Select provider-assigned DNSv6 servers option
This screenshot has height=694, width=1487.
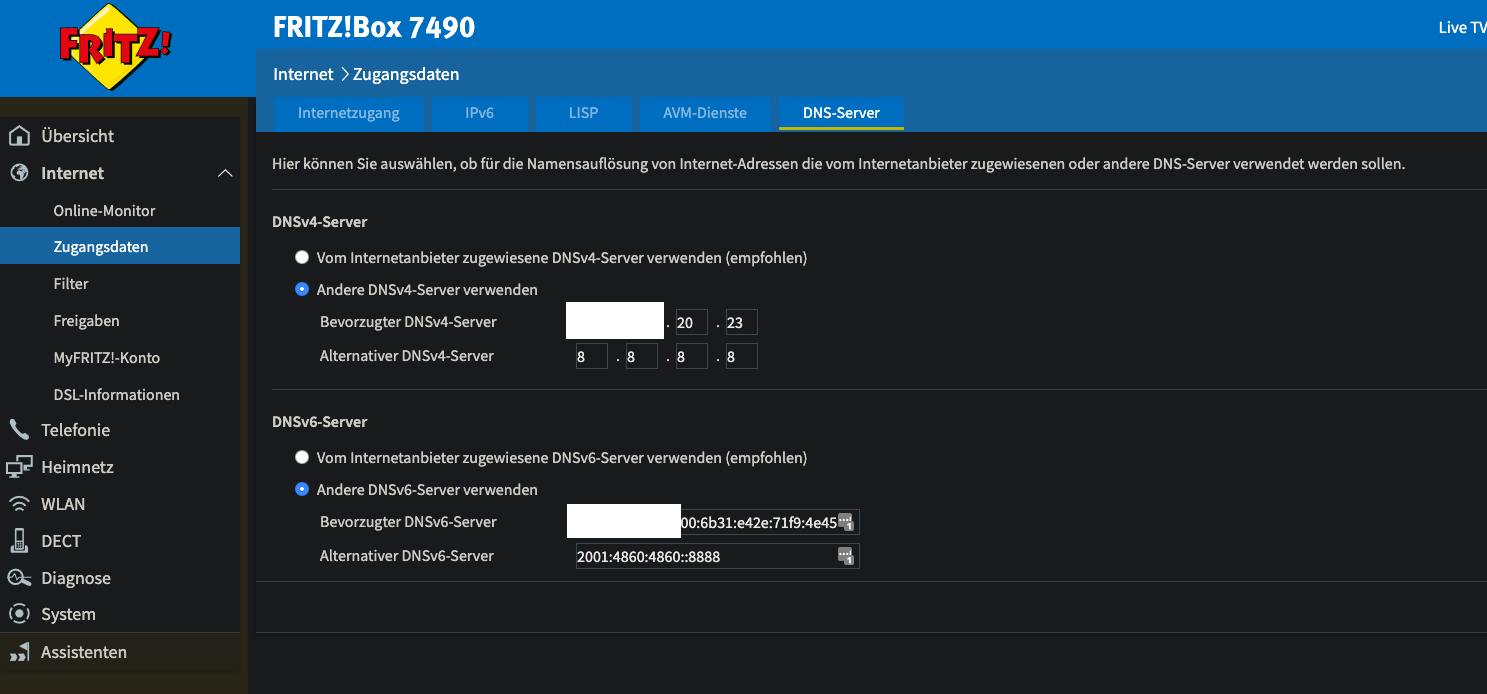point(302,458)
